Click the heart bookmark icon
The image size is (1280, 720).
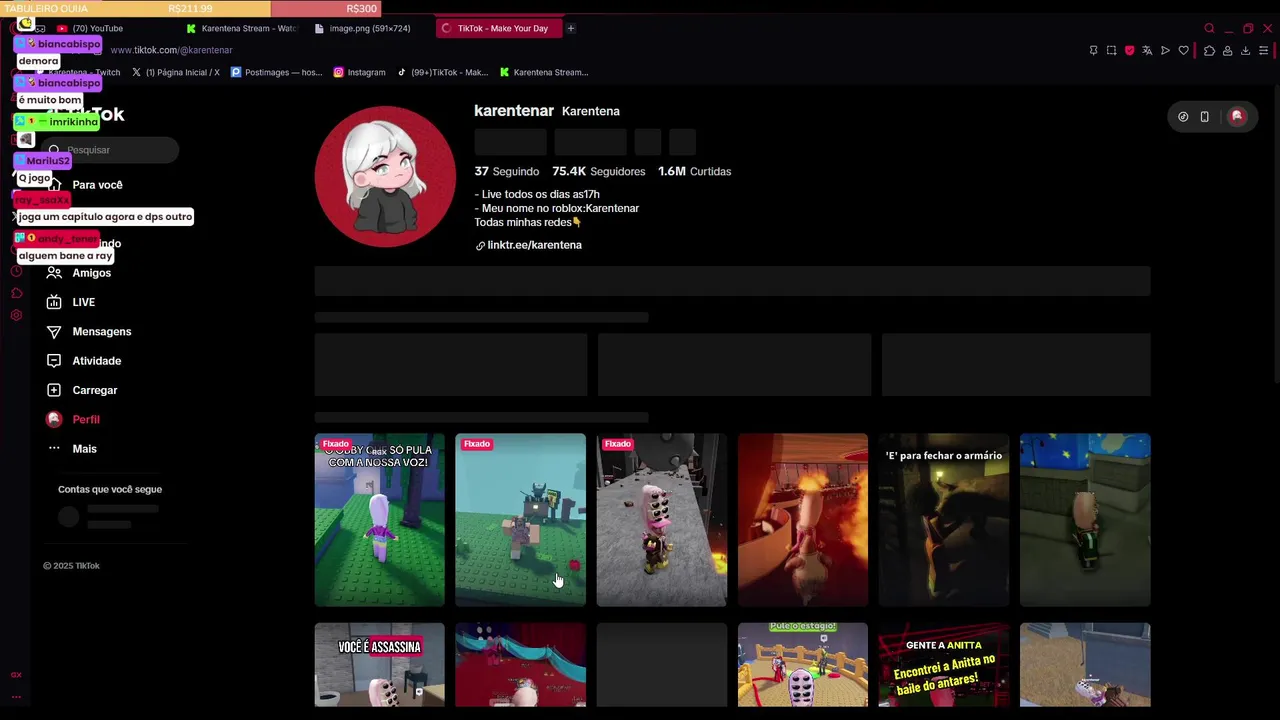point(1183,50)
